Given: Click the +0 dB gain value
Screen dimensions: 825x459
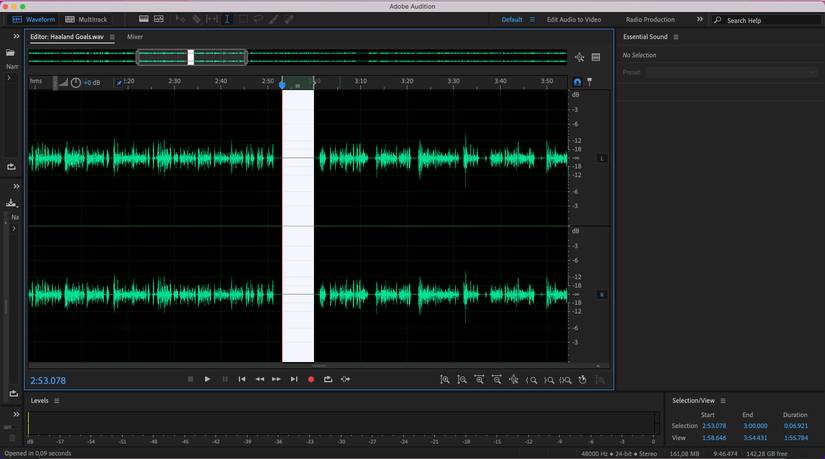Looking at the screenshot, I should (x=92, y=83).
